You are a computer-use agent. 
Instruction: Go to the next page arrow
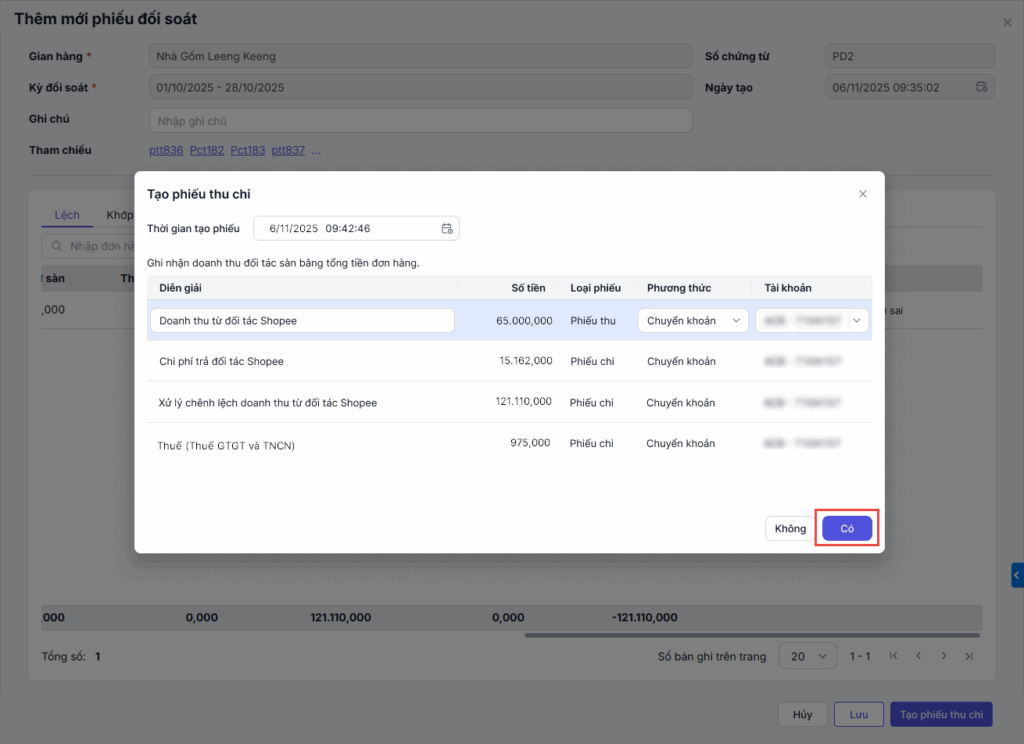943,656
